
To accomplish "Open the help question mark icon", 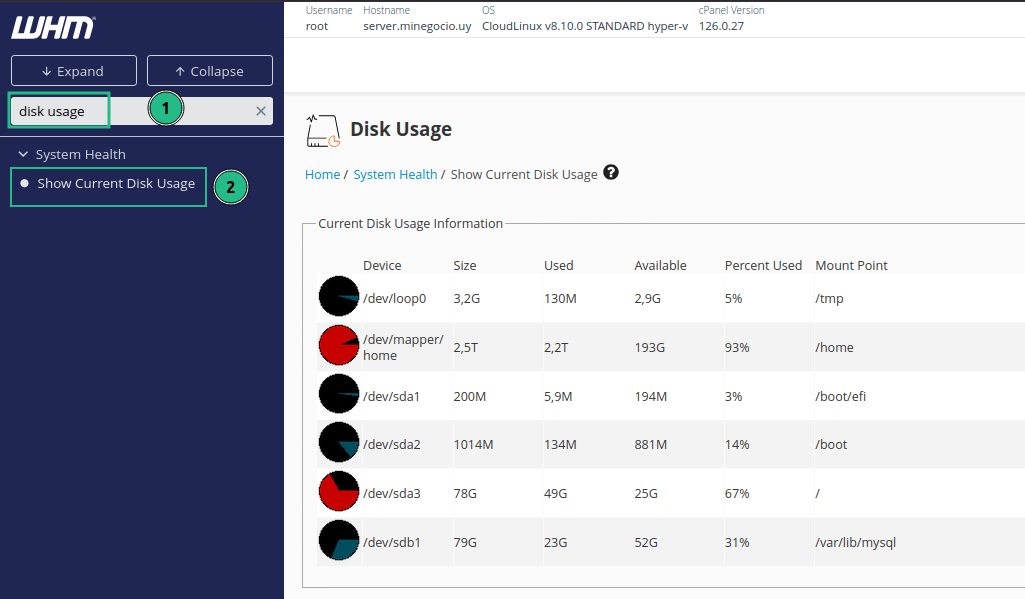I will [x=611, y=173].
